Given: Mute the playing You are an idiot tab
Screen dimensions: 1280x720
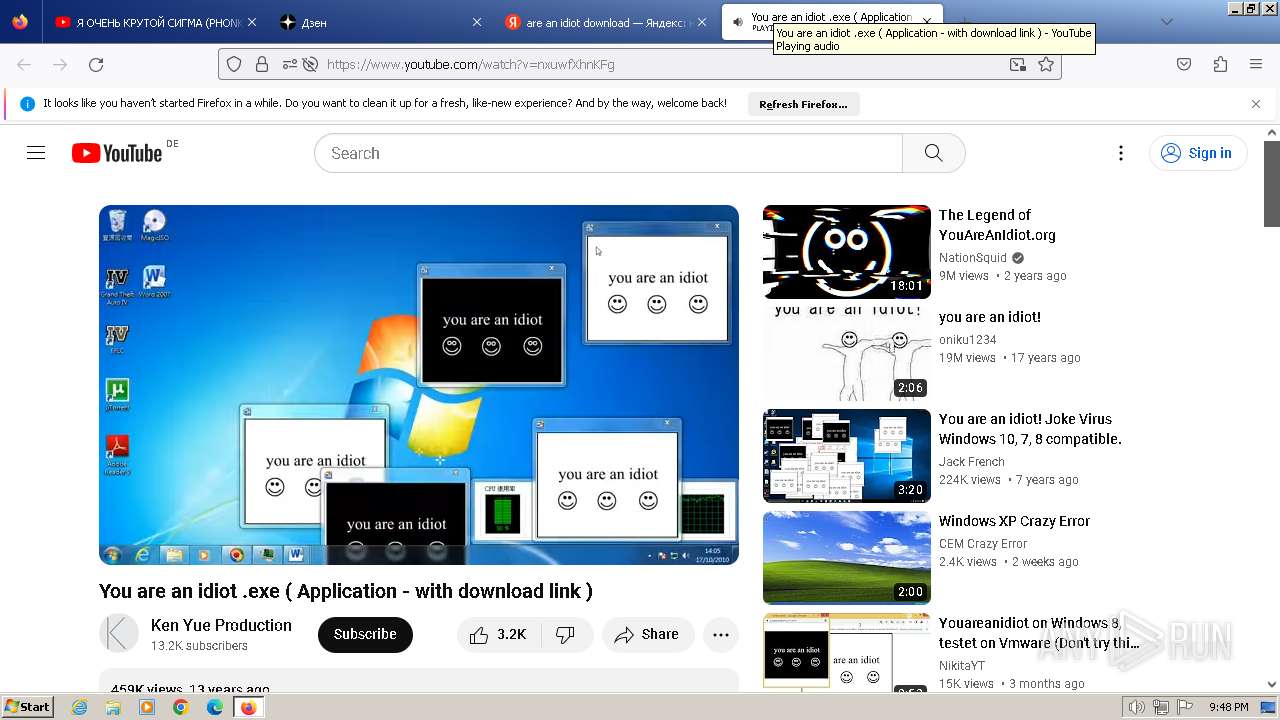Looking at the screenshot, I should coord(737,22).
